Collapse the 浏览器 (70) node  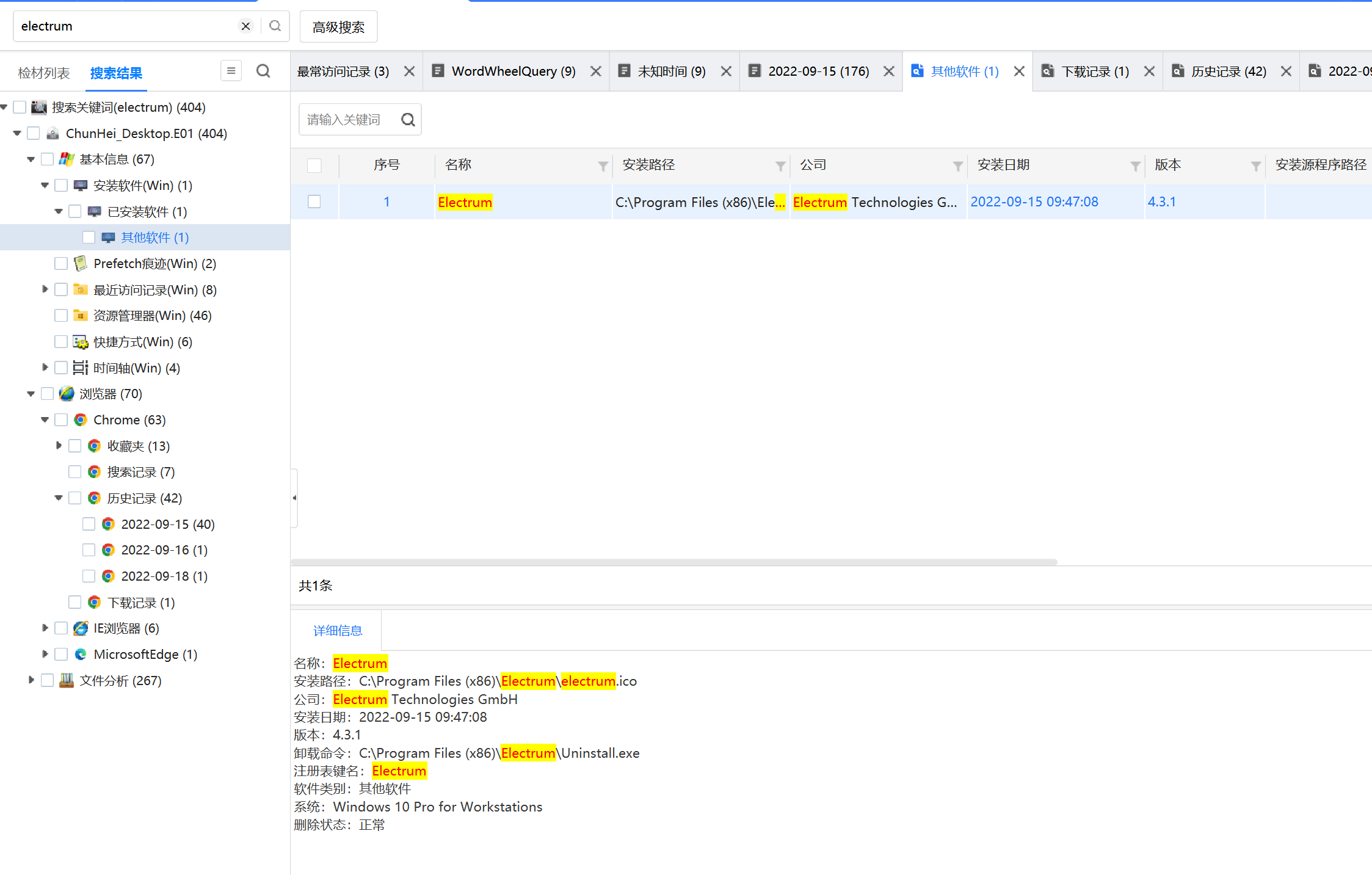31,394
